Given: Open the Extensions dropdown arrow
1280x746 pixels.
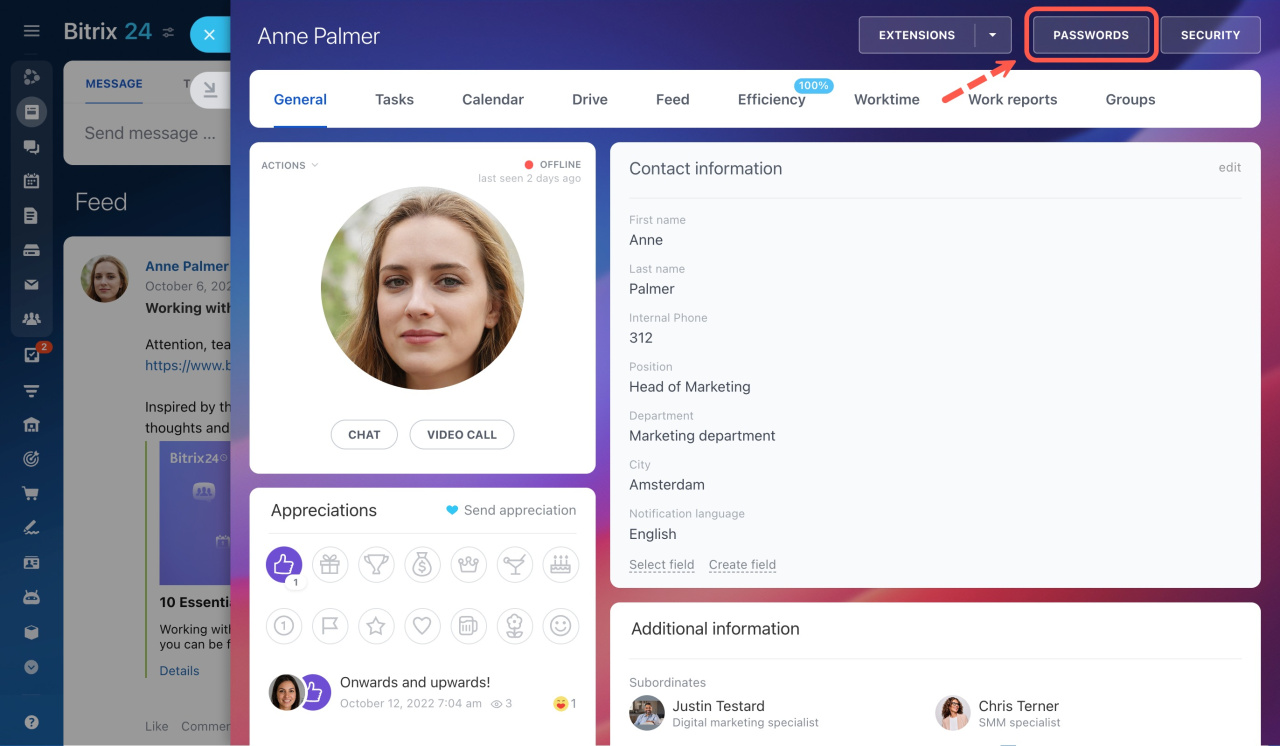Looking at the screenshot, I should [x=993, y=35].
